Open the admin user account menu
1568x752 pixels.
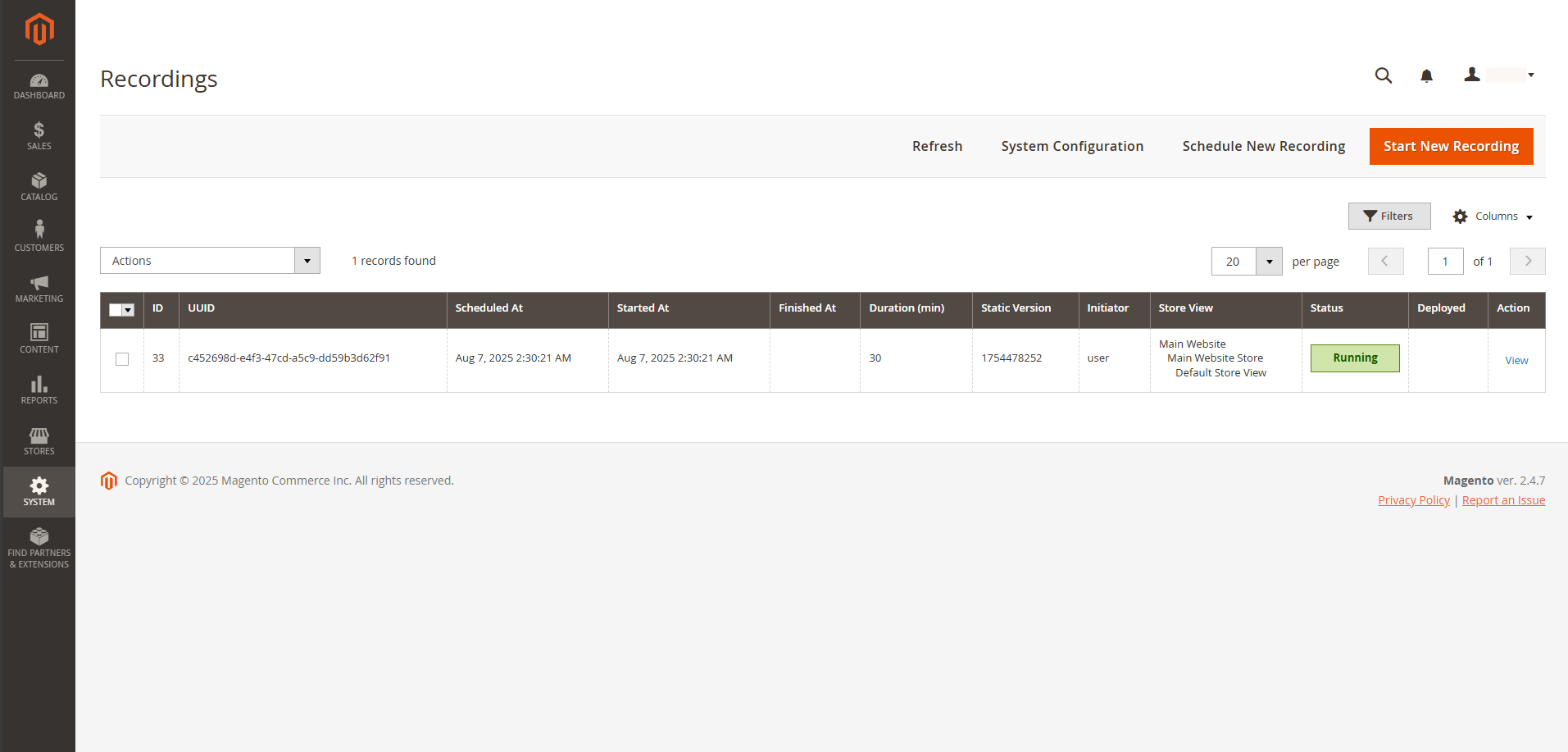point(1499,75)
